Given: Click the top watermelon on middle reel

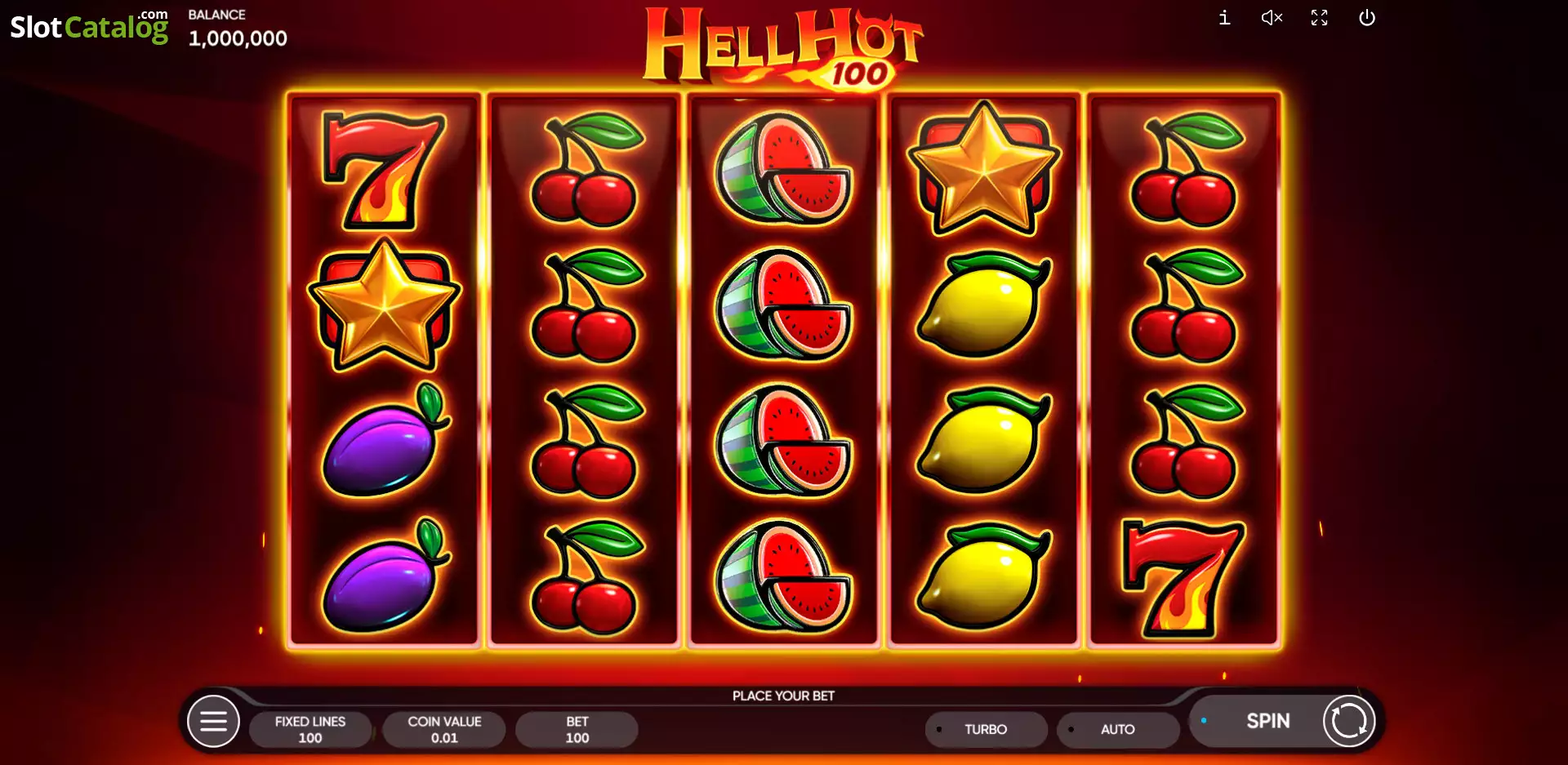Looking at the screenshot, I should (x=783, y=168).
